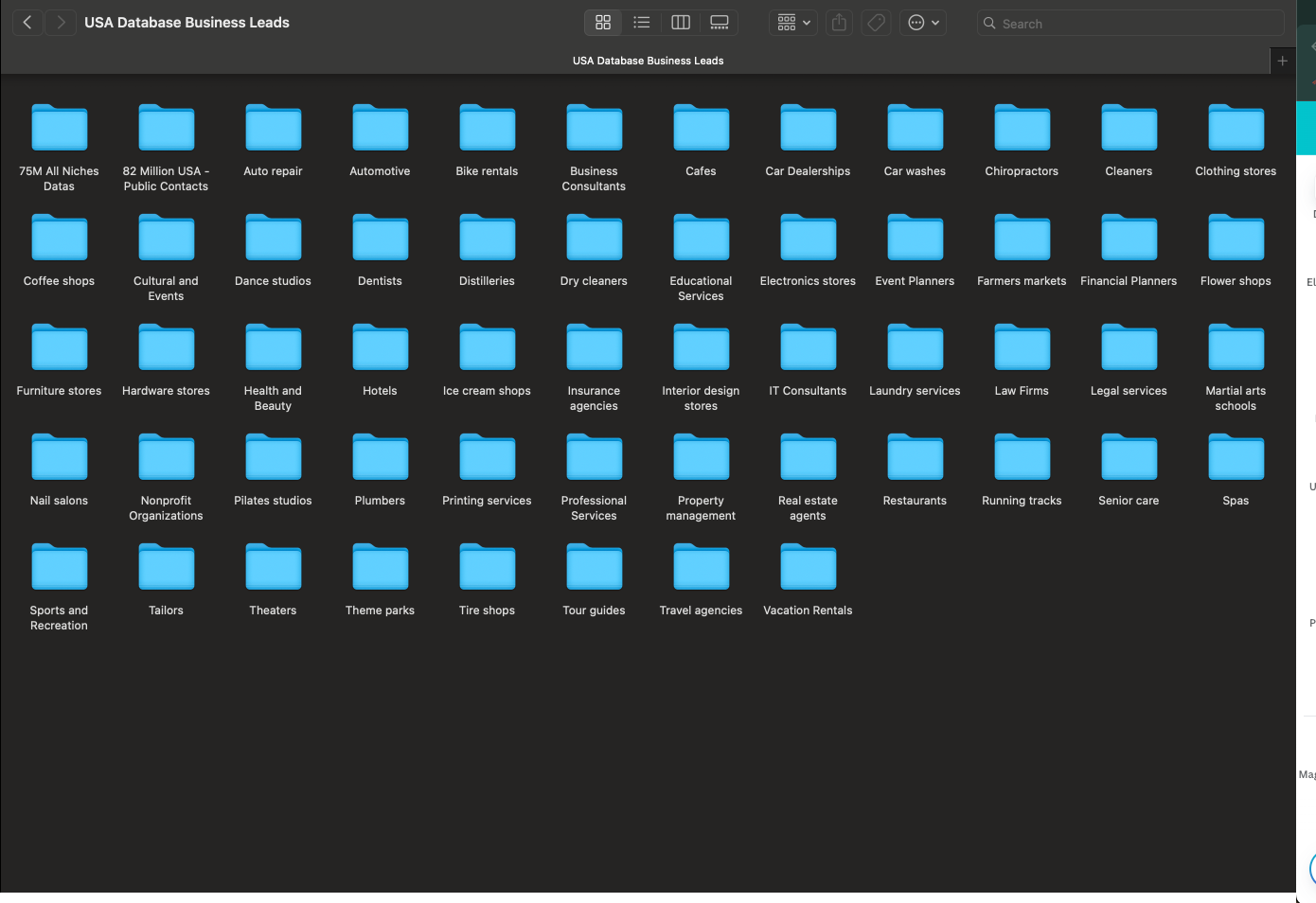Switch to gallery view

pos(719,22)
